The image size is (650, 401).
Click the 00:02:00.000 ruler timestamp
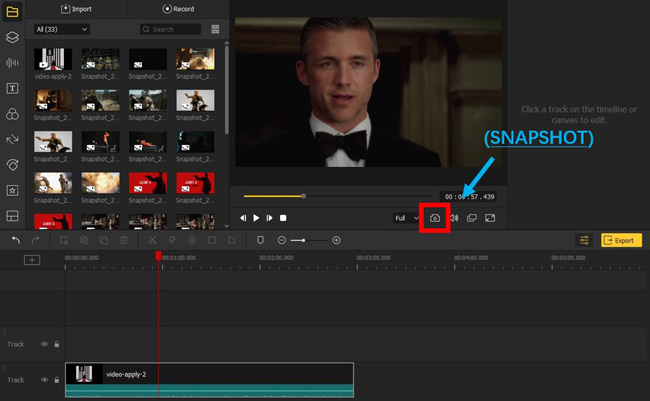point(276,258)
